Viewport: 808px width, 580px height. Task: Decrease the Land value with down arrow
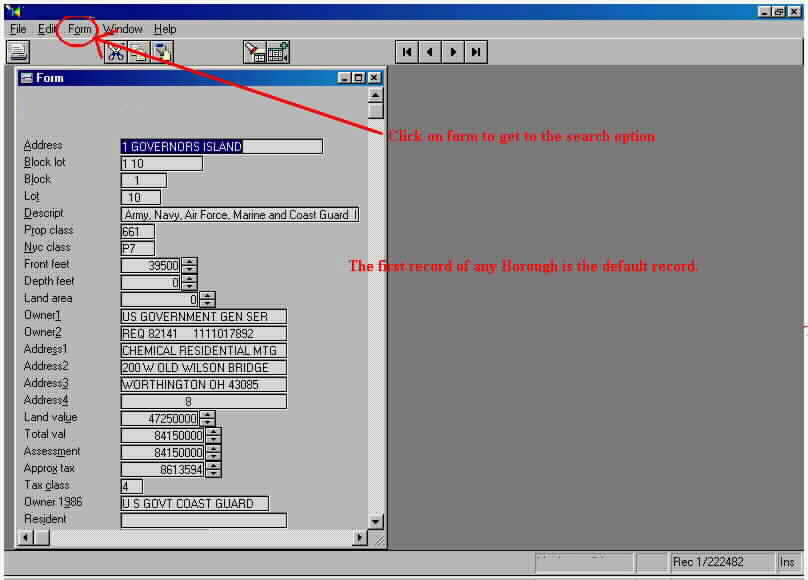click(208, 422)
